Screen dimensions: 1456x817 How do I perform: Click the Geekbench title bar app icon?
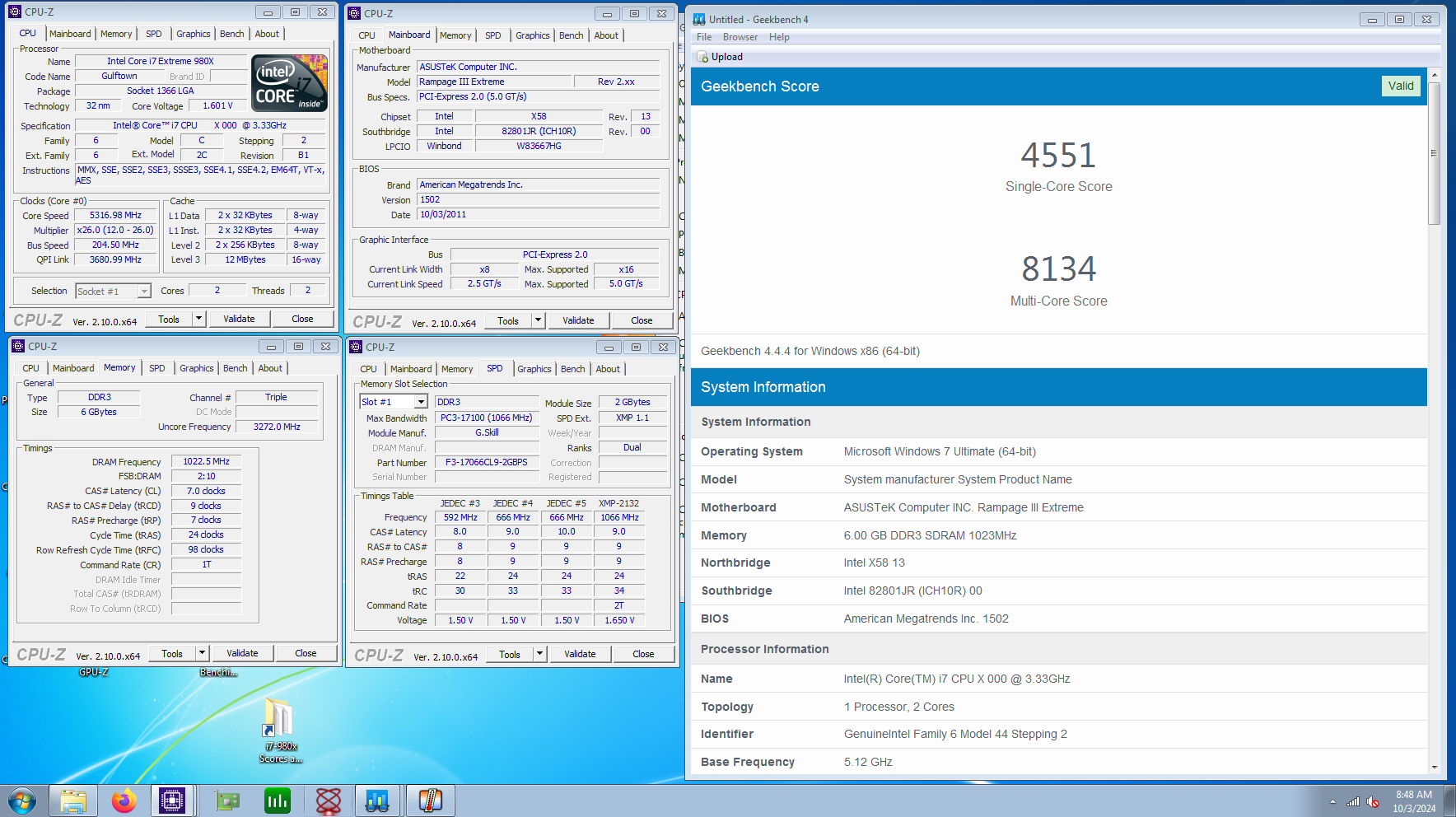(699, 19)
